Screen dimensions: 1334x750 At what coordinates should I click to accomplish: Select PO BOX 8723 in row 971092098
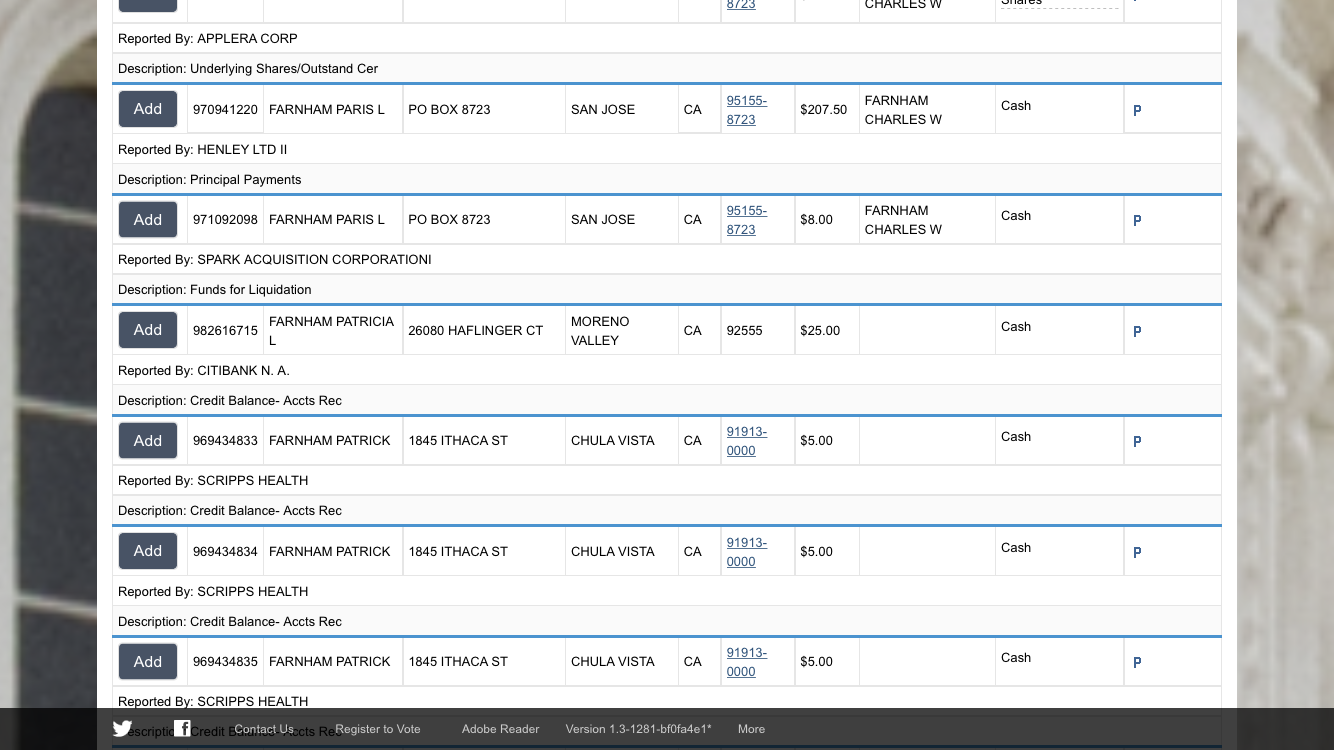pyautogui.click(x=449, y=220)
